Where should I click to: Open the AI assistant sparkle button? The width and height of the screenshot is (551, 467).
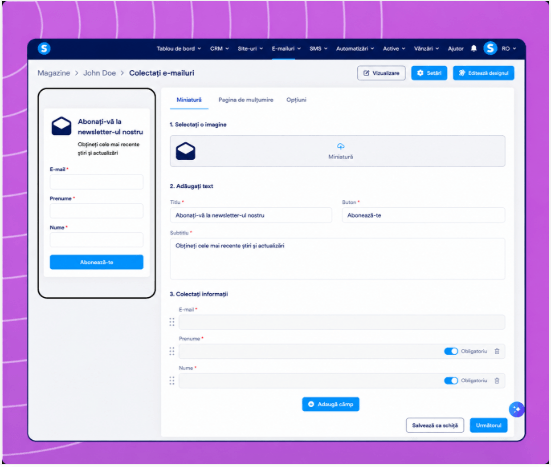[x=516, y=409]
